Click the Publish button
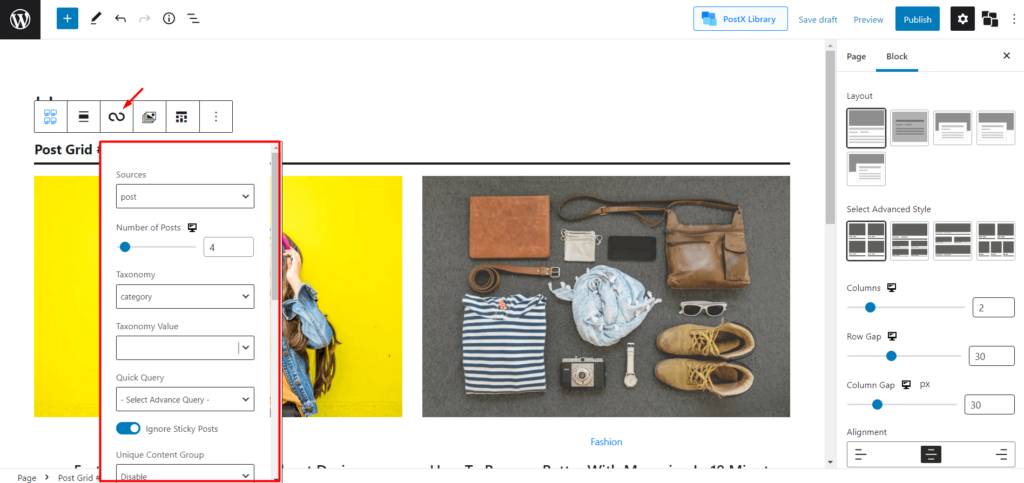1024x483 pixels. 918,19
